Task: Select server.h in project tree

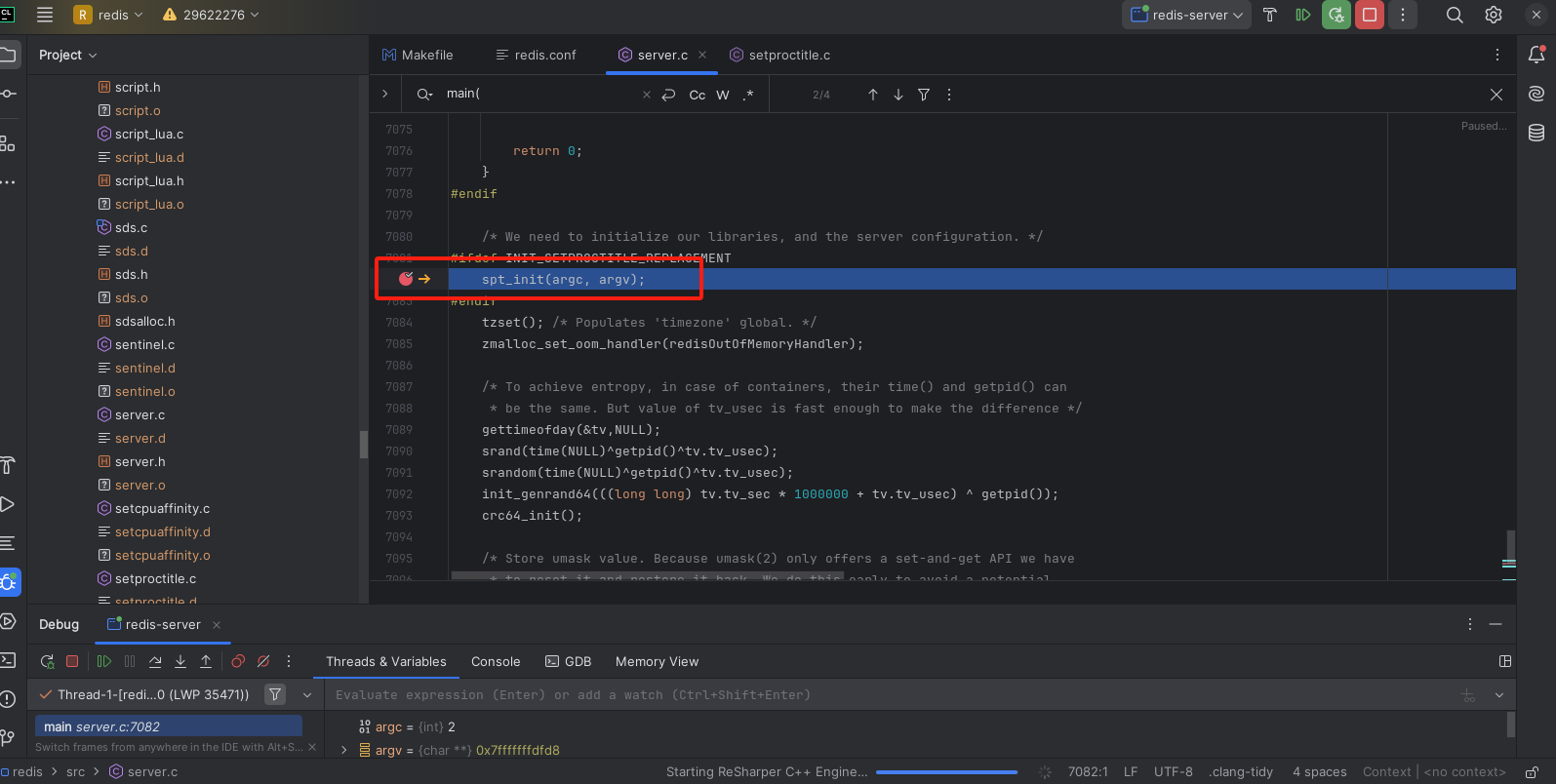Action: coord(140,461)
